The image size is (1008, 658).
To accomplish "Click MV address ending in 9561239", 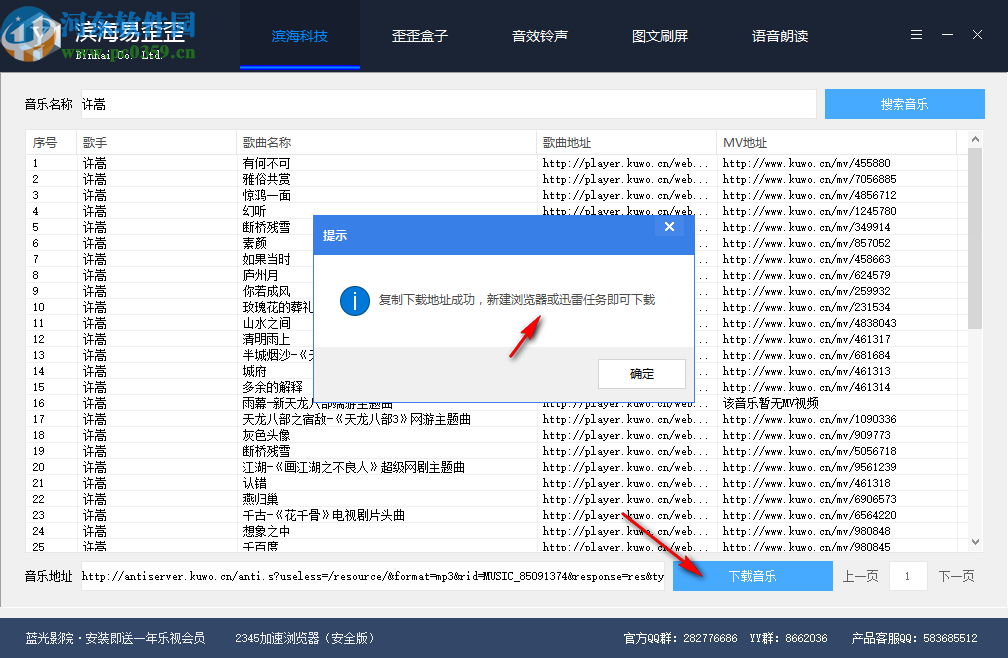I will pos(809,467).
